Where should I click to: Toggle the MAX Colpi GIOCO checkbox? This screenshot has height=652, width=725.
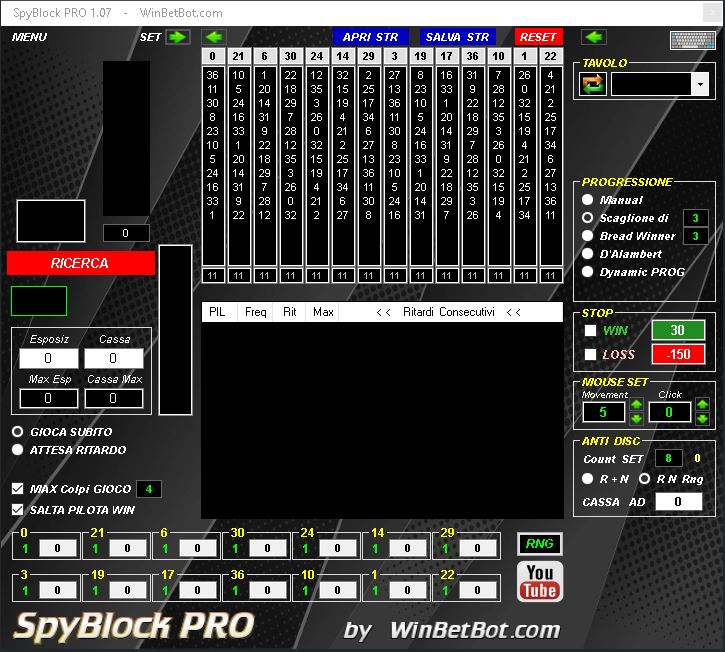[x=17, y=489]
